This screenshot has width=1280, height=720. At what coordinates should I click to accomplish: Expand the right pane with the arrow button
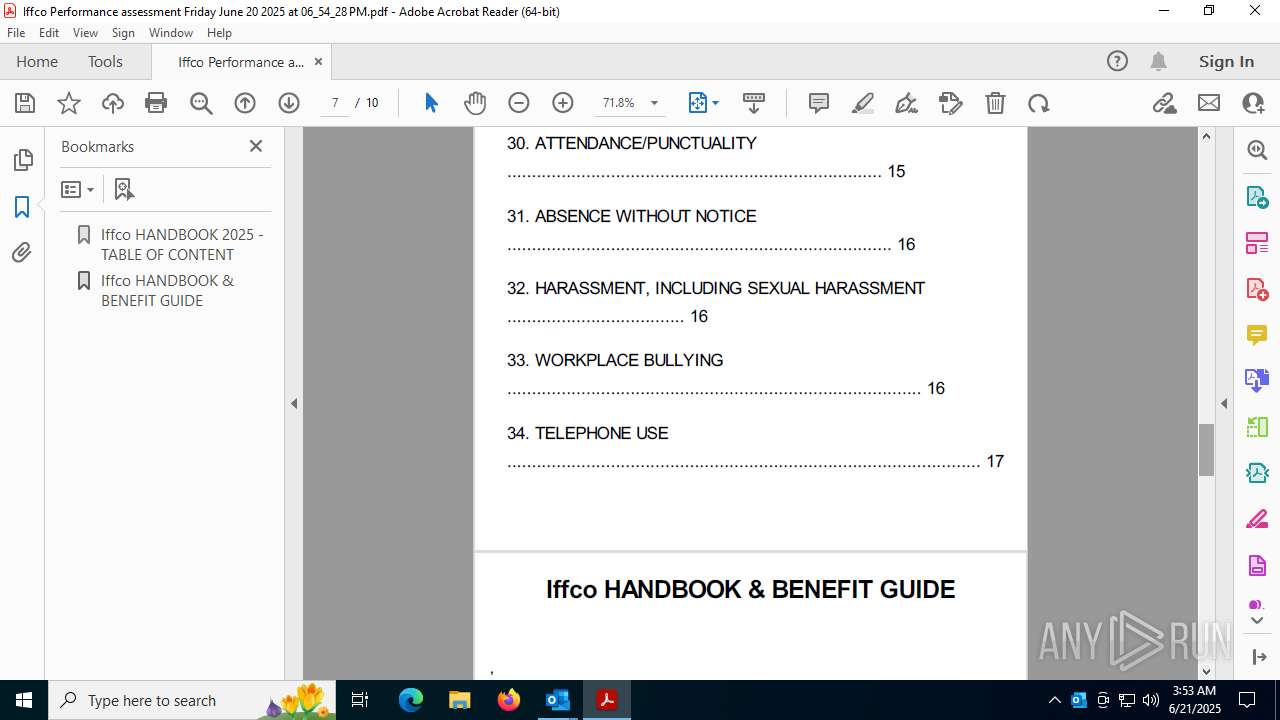coord(1258,657)
